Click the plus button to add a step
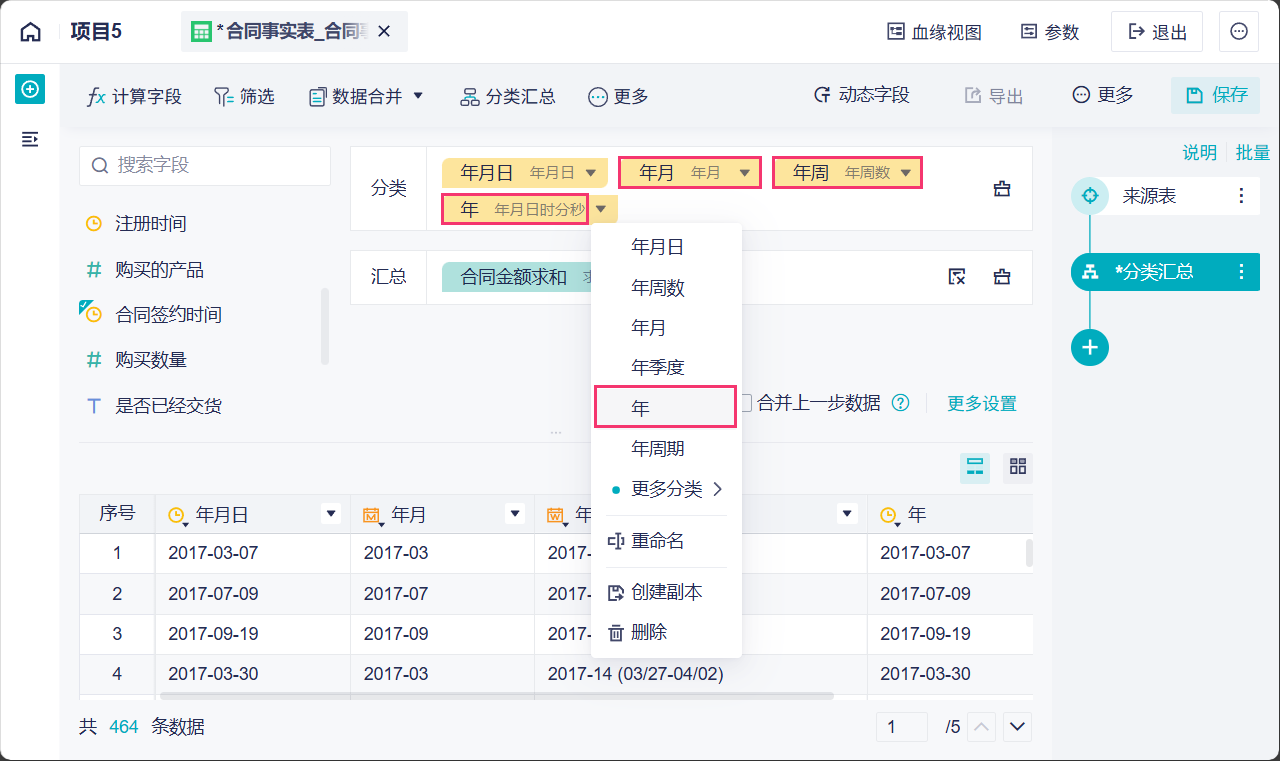 point(1090,347)
